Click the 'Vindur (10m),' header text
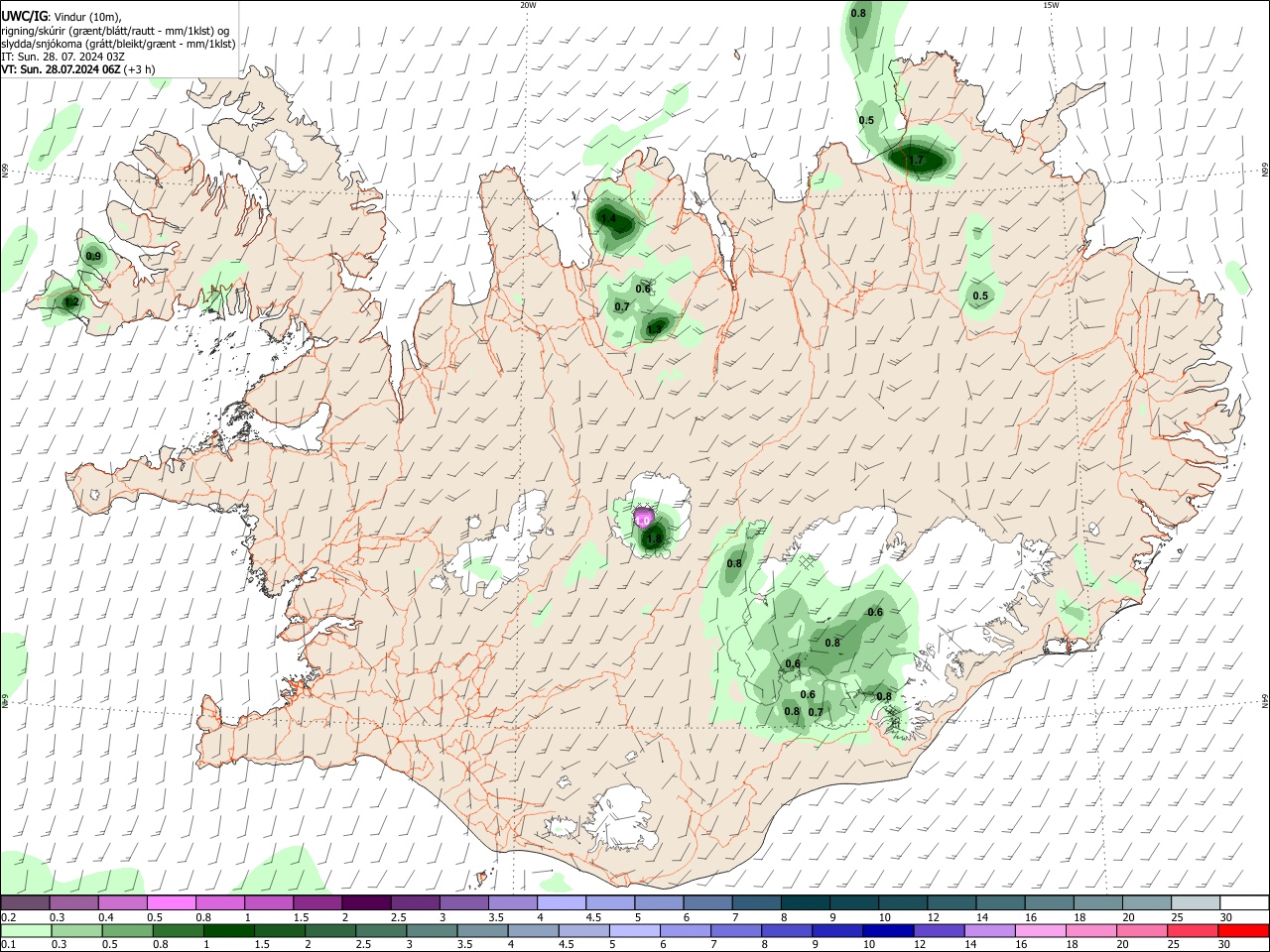The height and width of the screenshot is (952, 1270). pos(87,17)
